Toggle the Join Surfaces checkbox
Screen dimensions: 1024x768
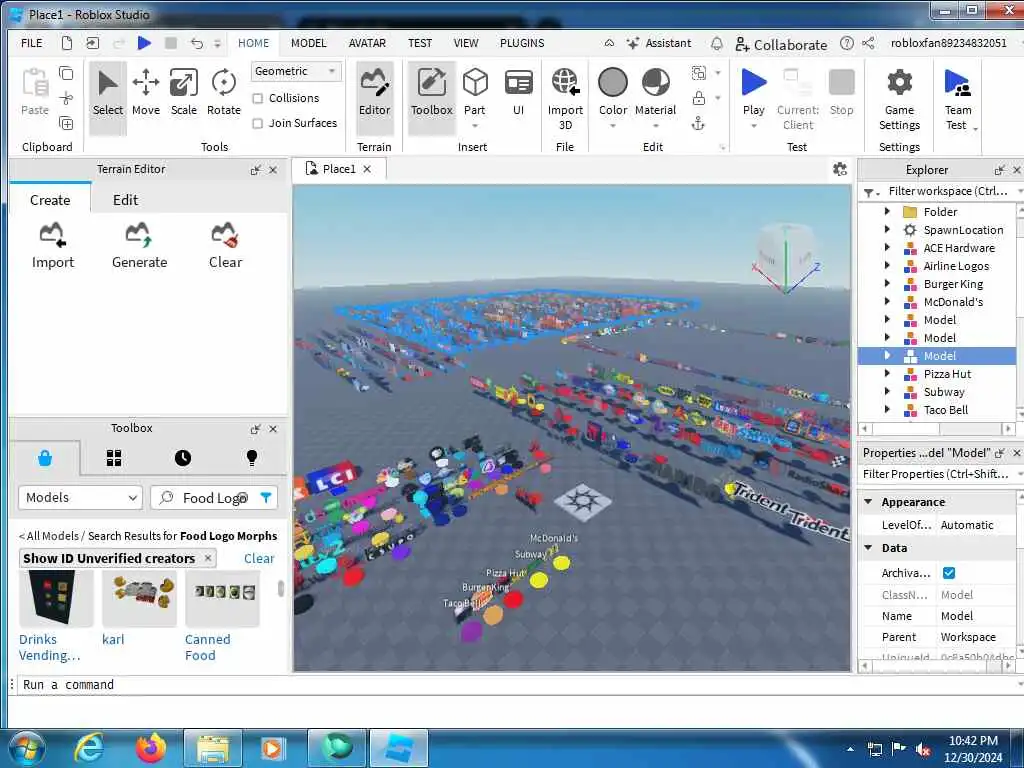pos(258,123)
